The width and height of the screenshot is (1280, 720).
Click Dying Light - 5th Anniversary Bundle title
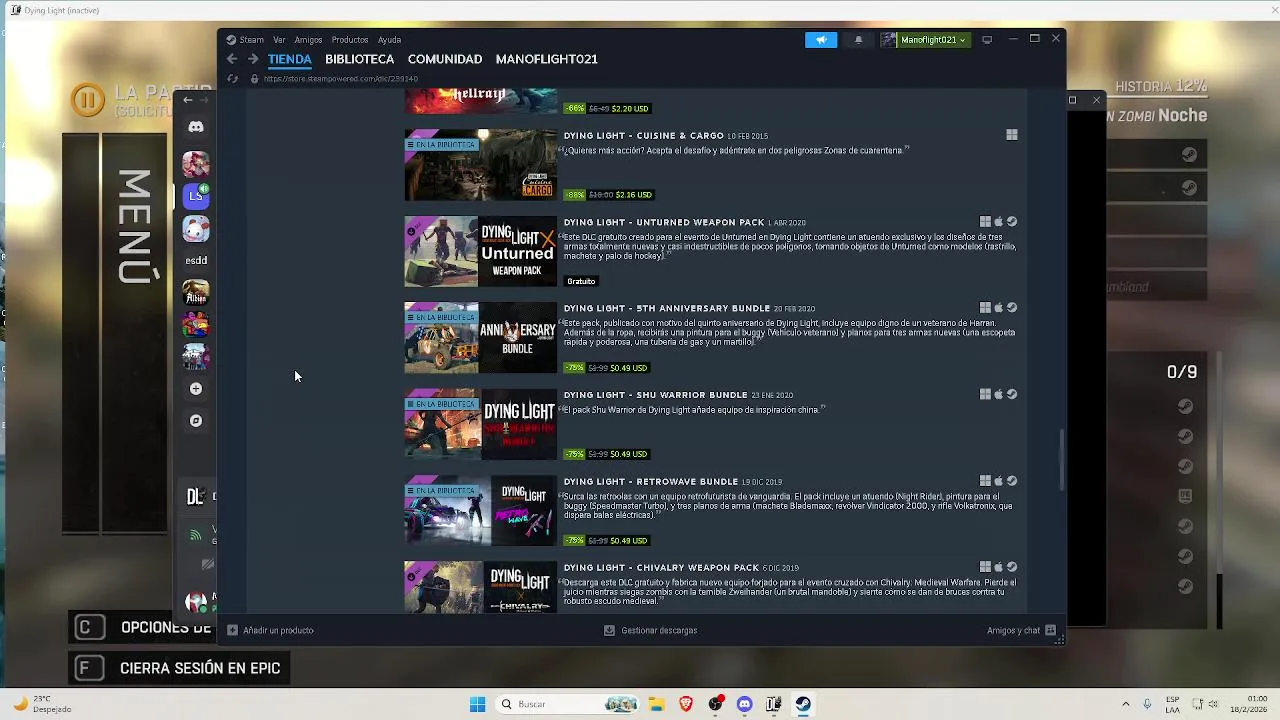pyautogui.click(x=667, y=309)
